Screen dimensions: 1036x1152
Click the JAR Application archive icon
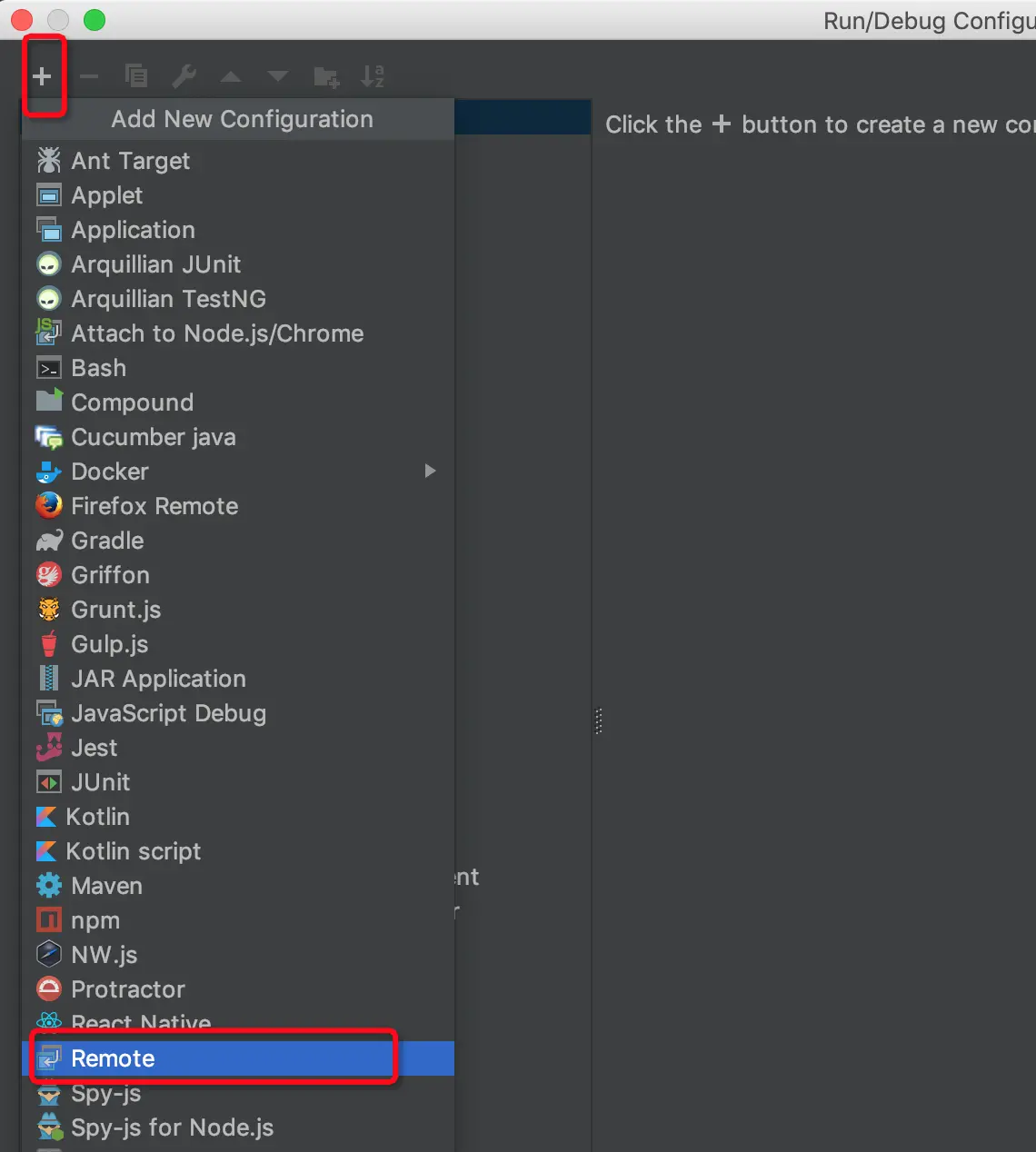[49, 679]
